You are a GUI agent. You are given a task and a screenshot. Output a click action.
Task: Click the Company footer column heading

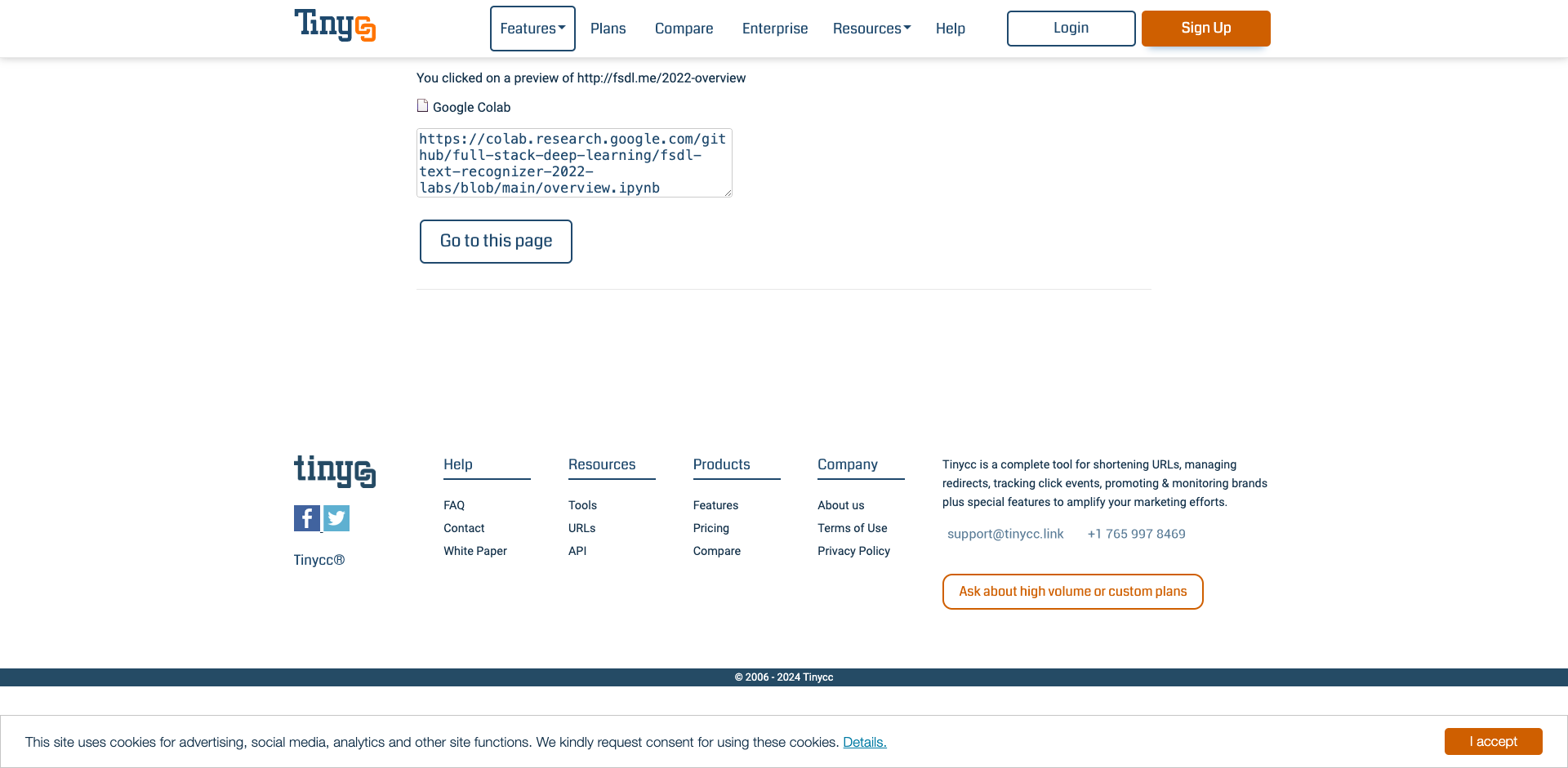coord(848,464)
